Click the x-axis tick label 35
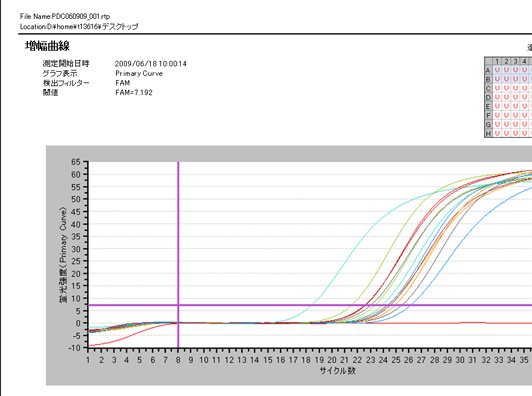The width and height of the screenshot is (532, 396). 524,360
